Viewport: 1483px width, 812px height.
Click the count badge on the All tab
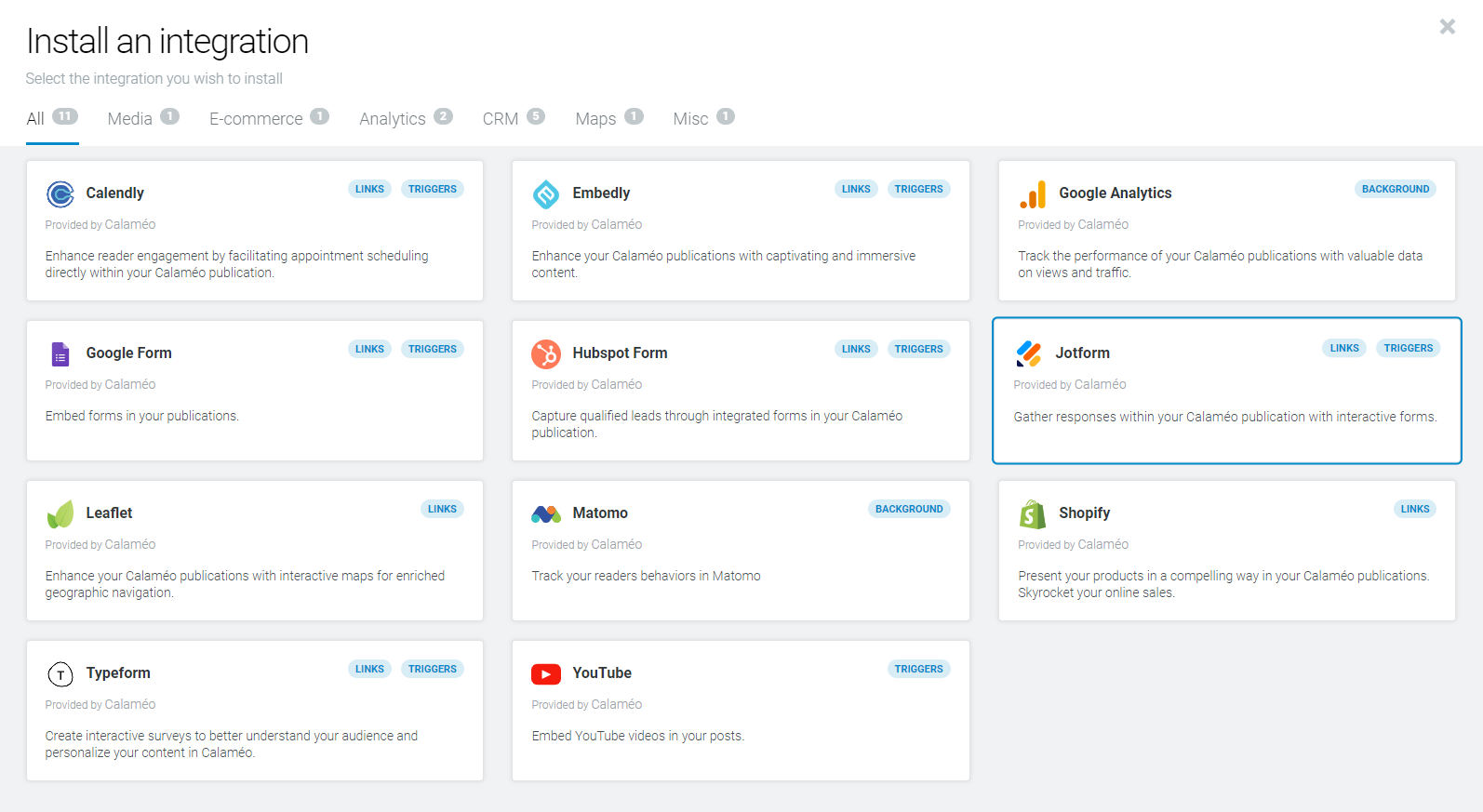tap(65, 116)
